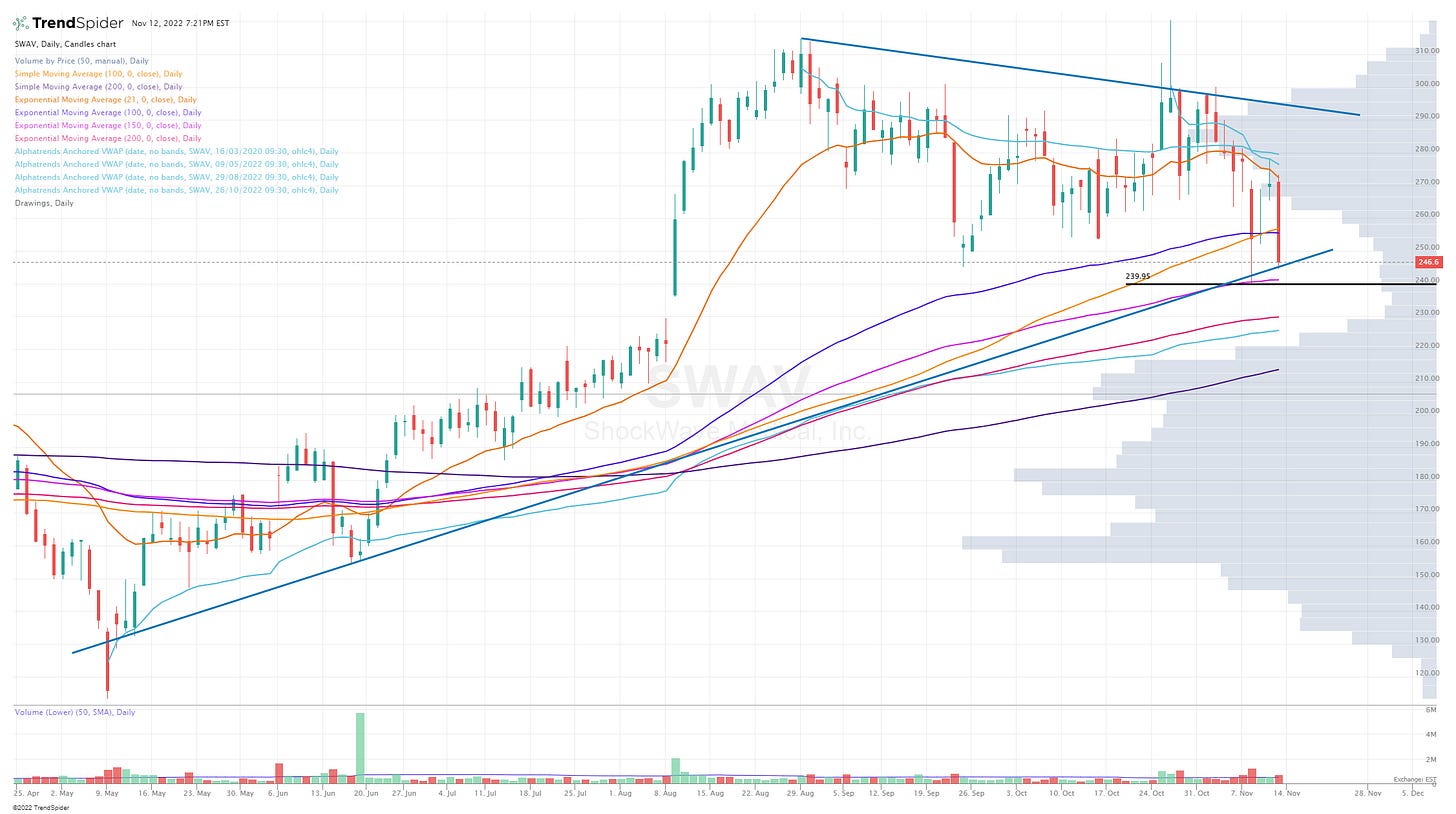1456x814 pixels.
Task: Click the 'Exchange: EST' label
Action: [1415, 779]
